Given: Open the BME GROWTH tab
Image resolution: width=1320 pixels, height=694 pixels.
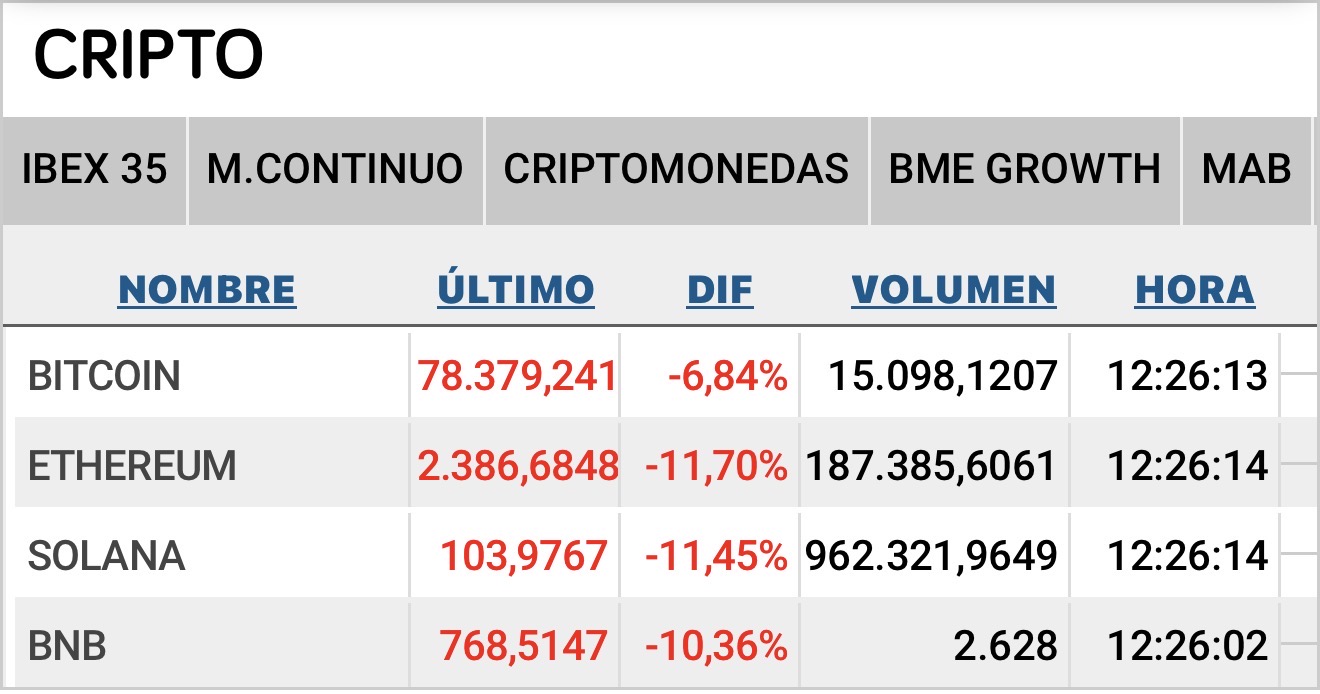Looking at the screenshot, I should click(x=1025, y=170).
